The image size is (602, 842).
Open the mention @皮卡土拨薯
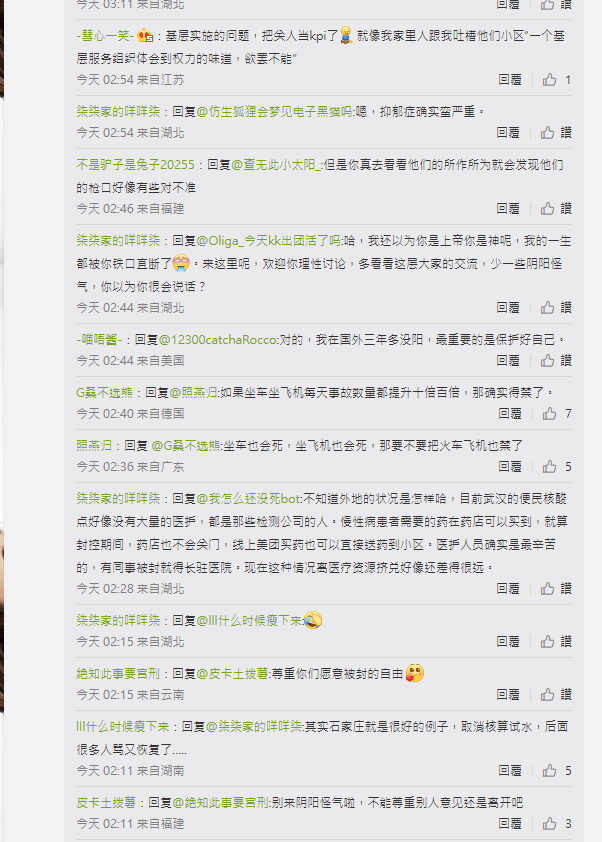[233, 673]
